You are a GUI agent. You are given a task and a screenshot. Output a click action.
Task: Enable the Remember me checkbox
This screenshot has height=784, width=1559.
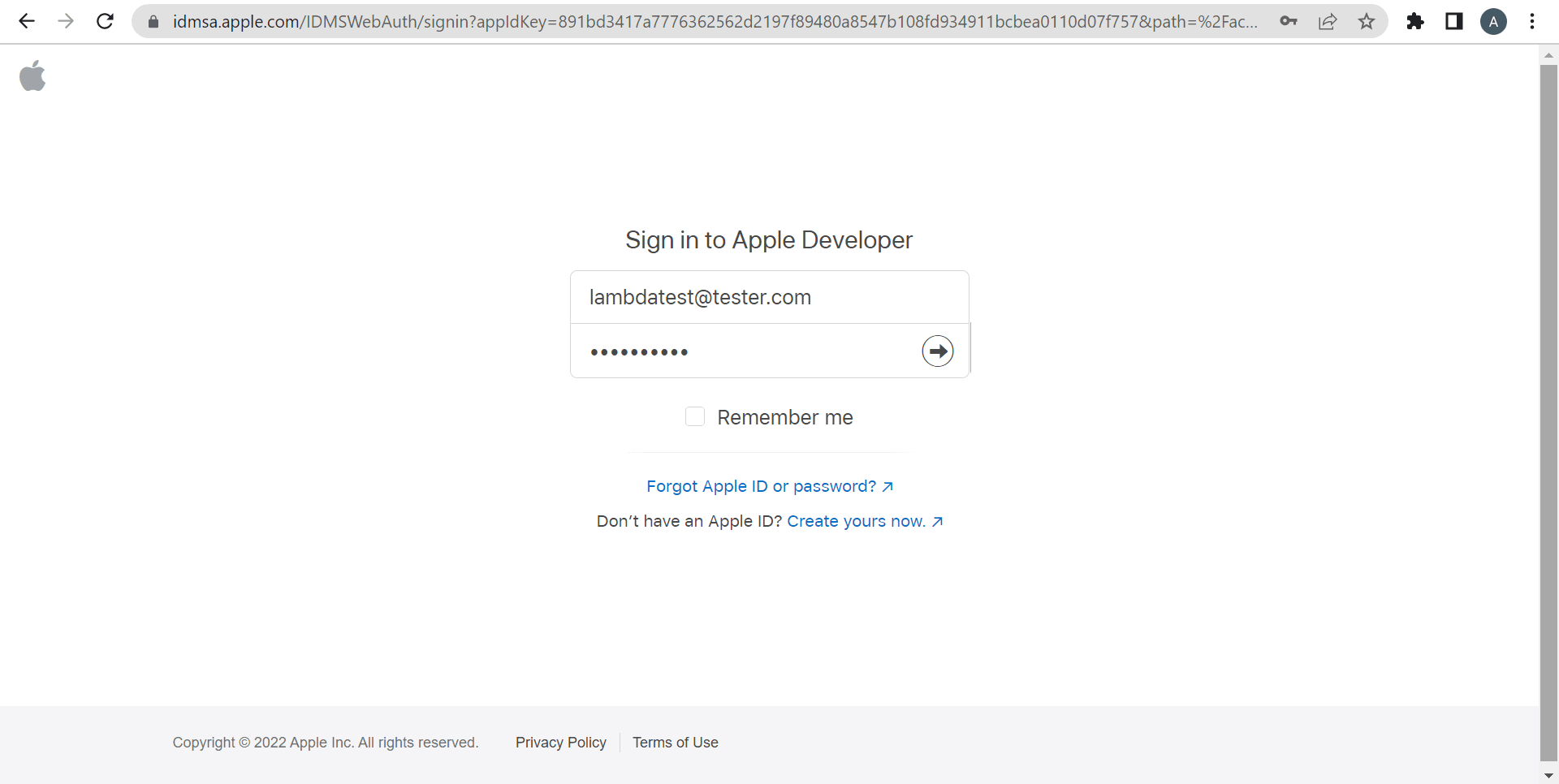click(695, 416)
